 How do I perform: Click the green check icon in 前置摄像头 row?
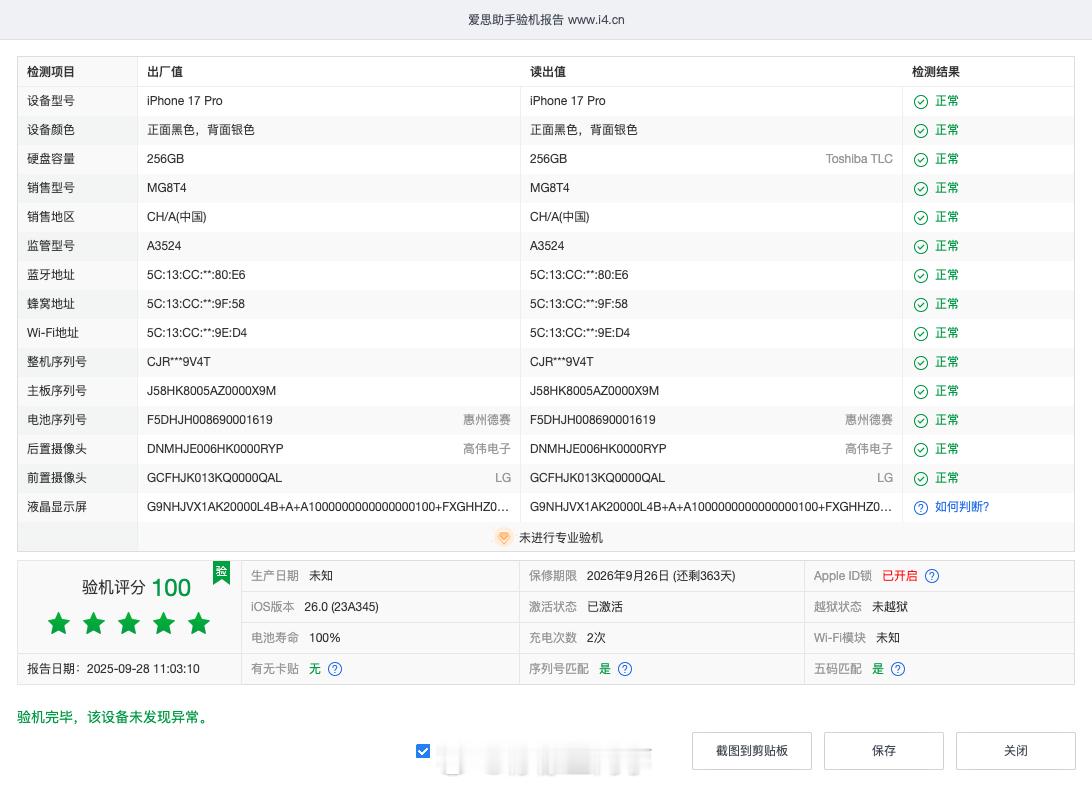point(921,479)
